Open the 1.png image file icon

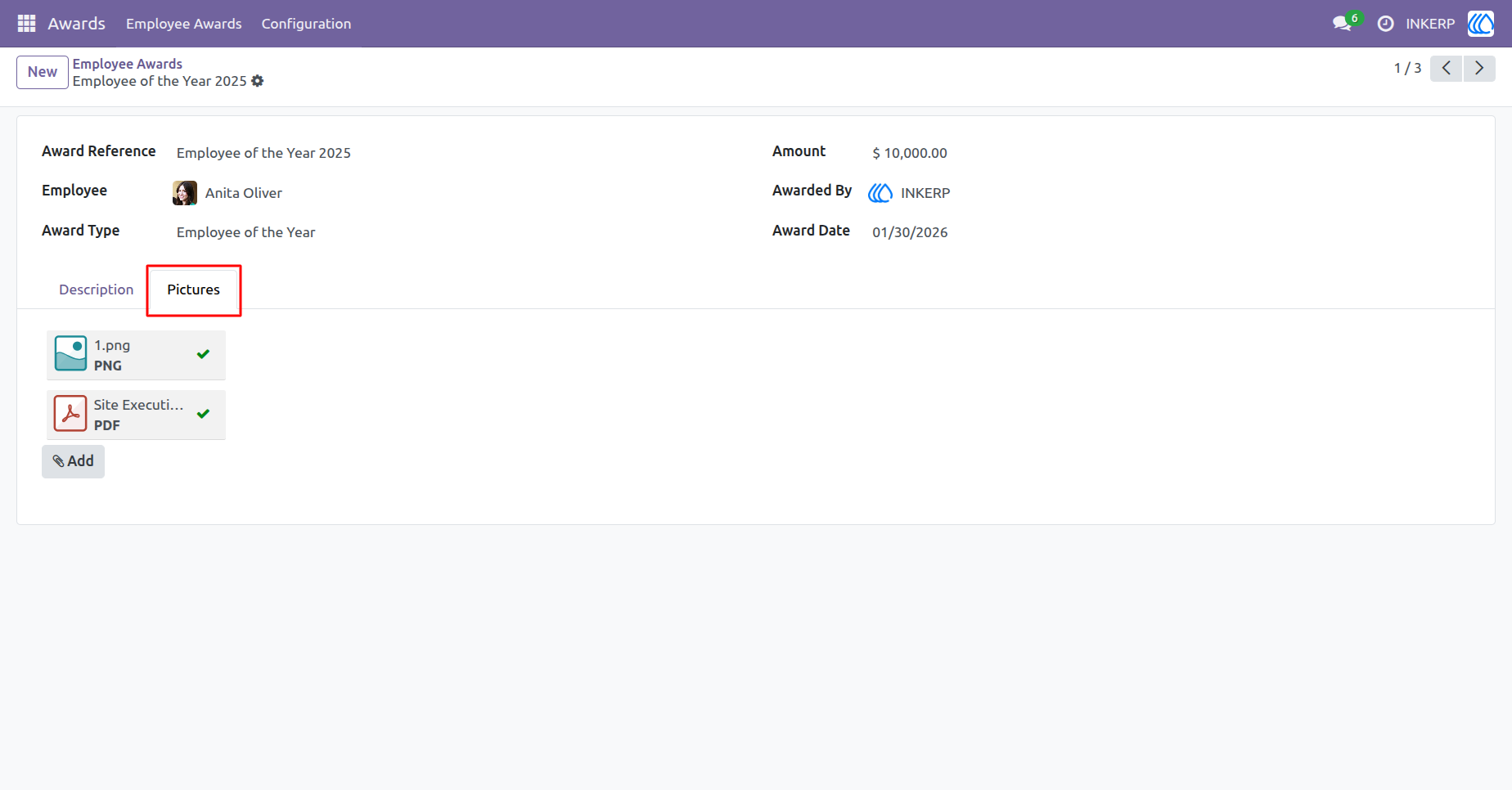click(70, 354)
